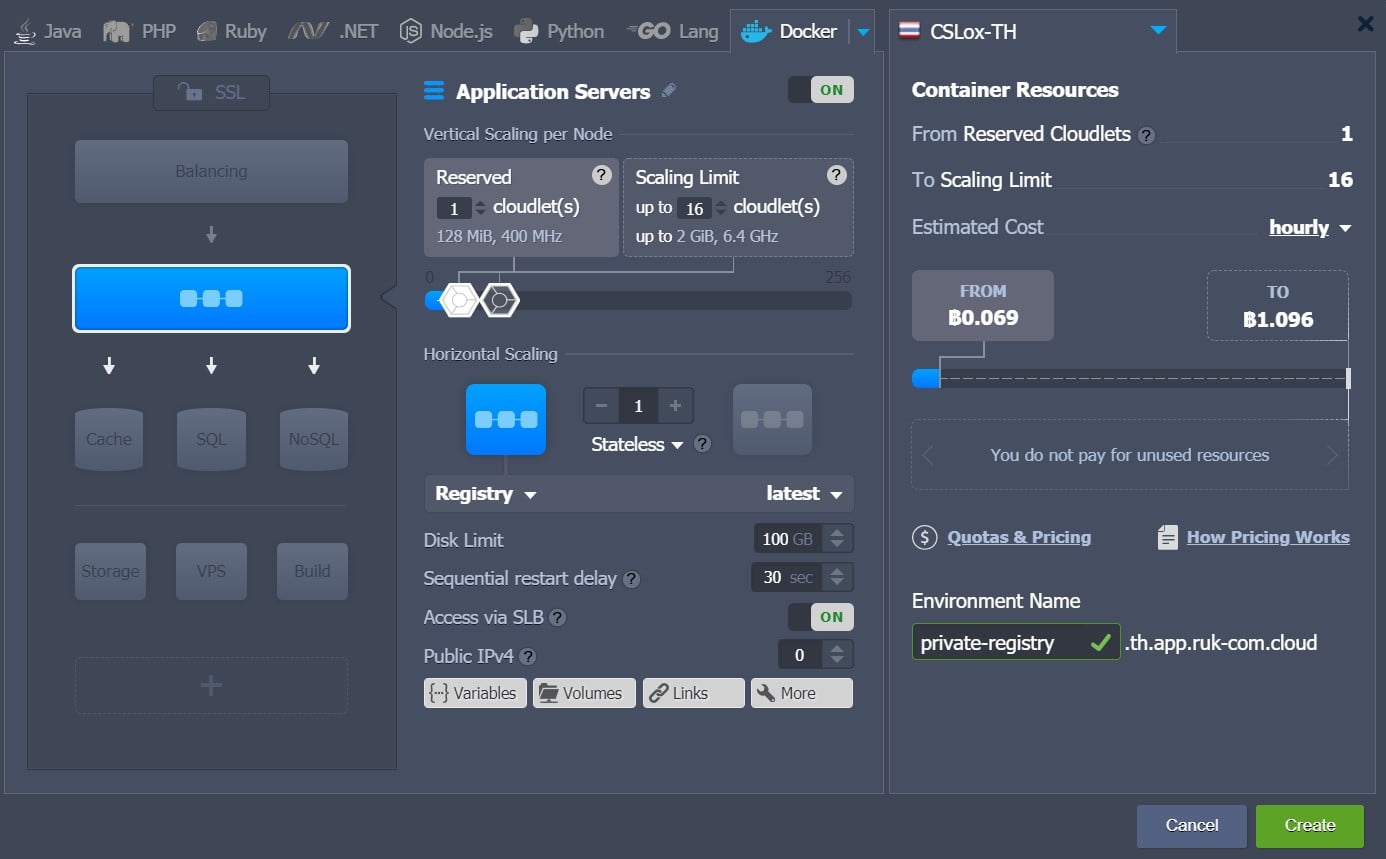Viewport: 1386px width, 859px height.
Task: Show help for From Reserved Cloudlets
Action: (x=1147, y=135)
